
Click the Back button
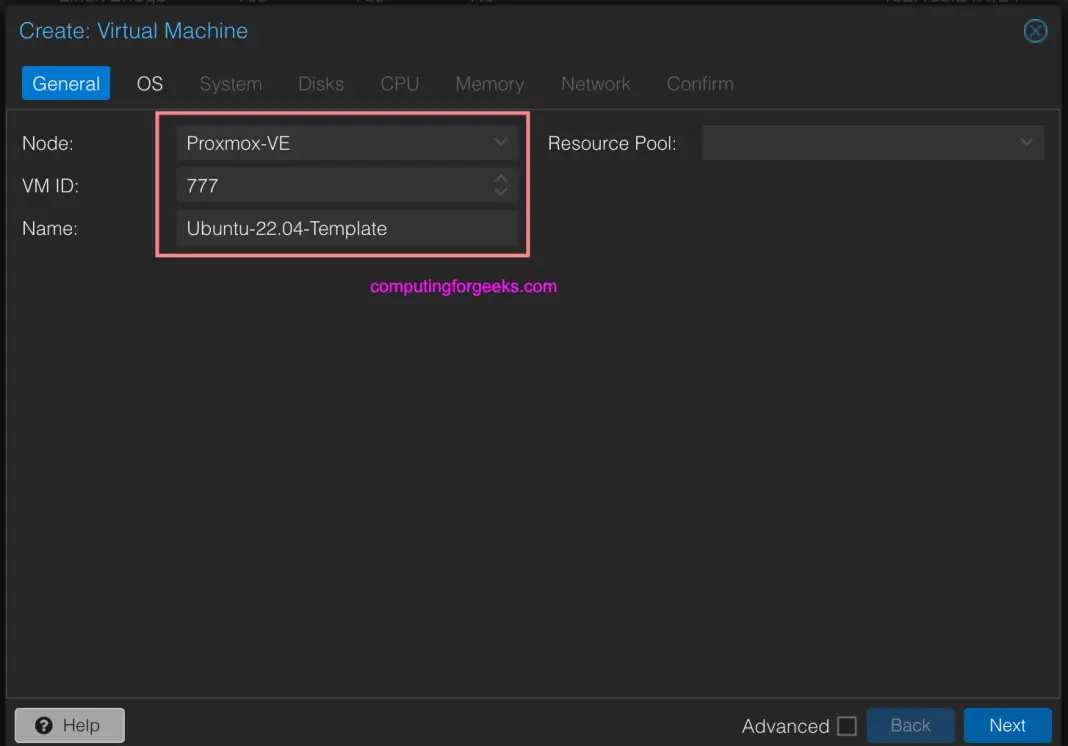click(910, 726)
